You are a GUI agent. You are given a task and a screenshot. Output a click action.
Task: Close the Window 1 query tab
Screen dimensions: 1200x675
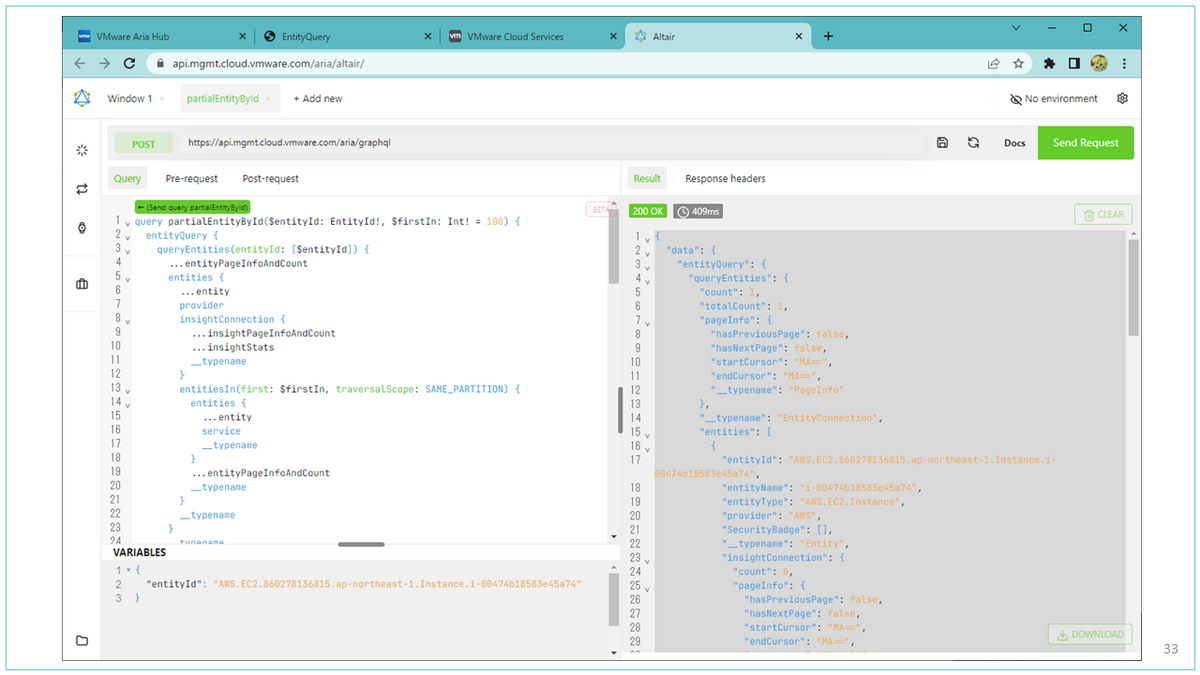click(x=162, y=99)
